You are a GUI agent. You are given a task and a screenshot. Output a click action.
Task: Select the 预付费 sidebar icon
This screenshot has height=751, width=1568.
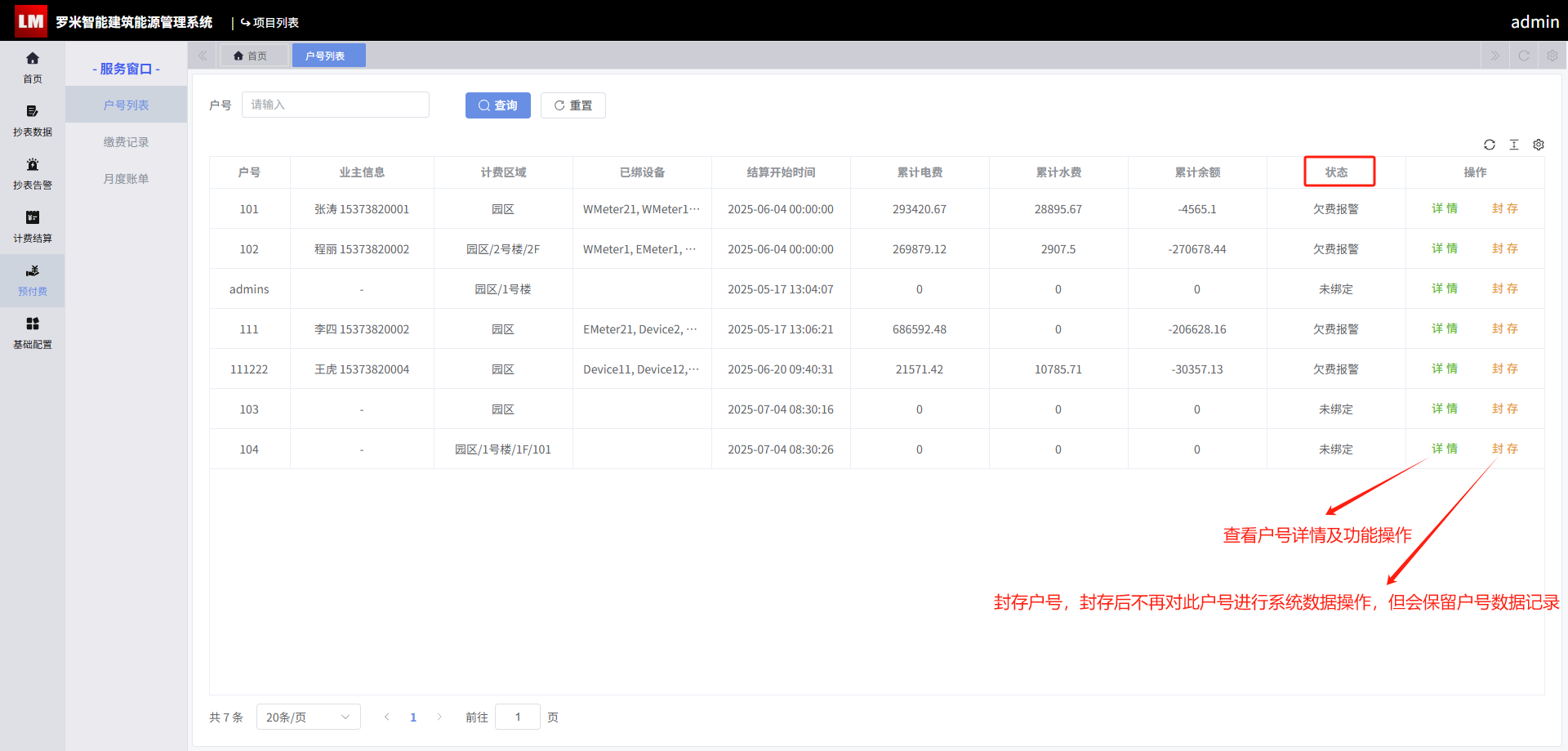click(x=33, y=280)
